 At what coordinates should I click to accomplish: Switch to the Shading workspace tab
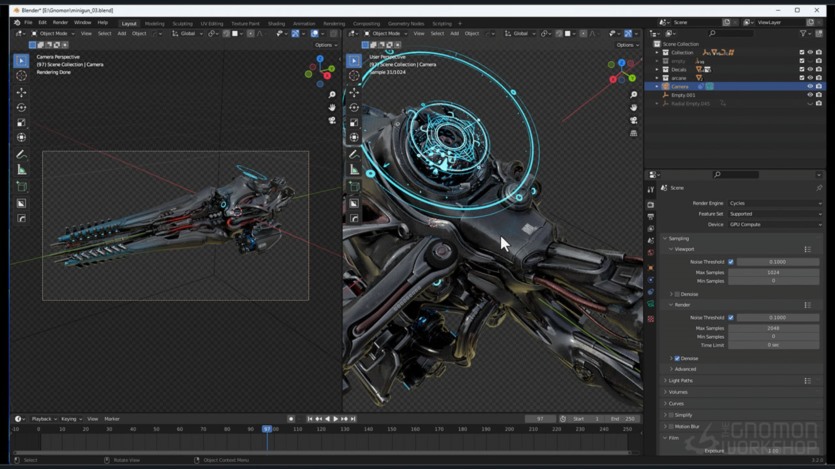pyautogui.click(x=276, y=23)
